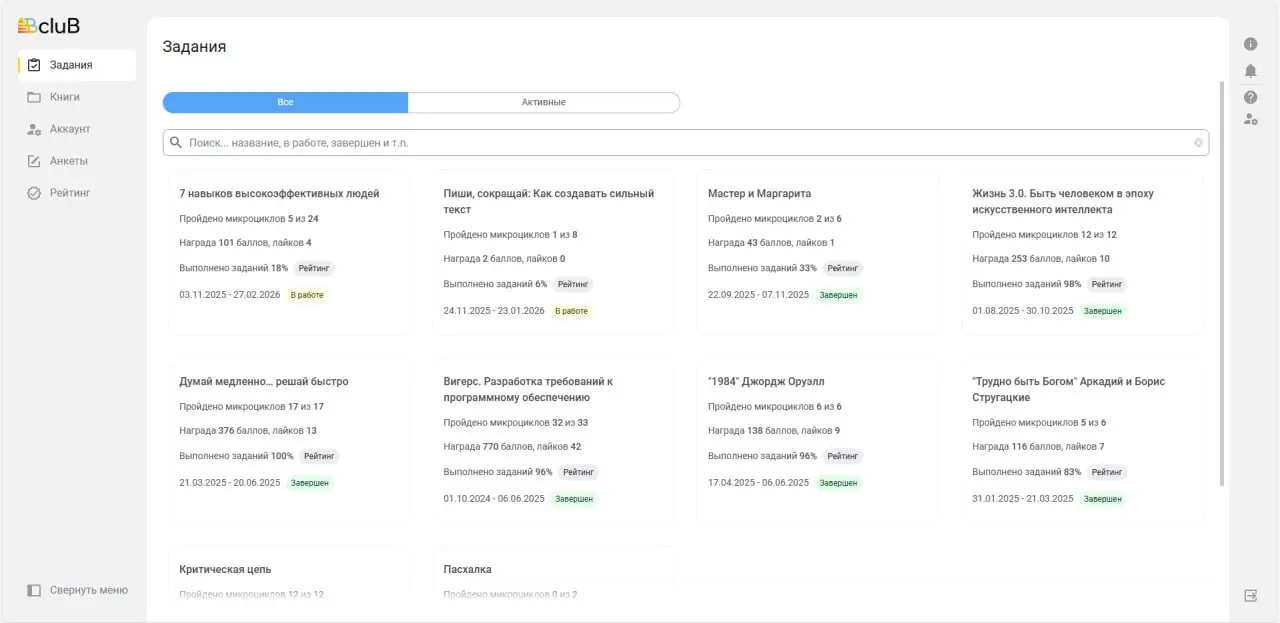Click Рейтинг chip on Мастер и Маргарита card

(x=842, y=268)
